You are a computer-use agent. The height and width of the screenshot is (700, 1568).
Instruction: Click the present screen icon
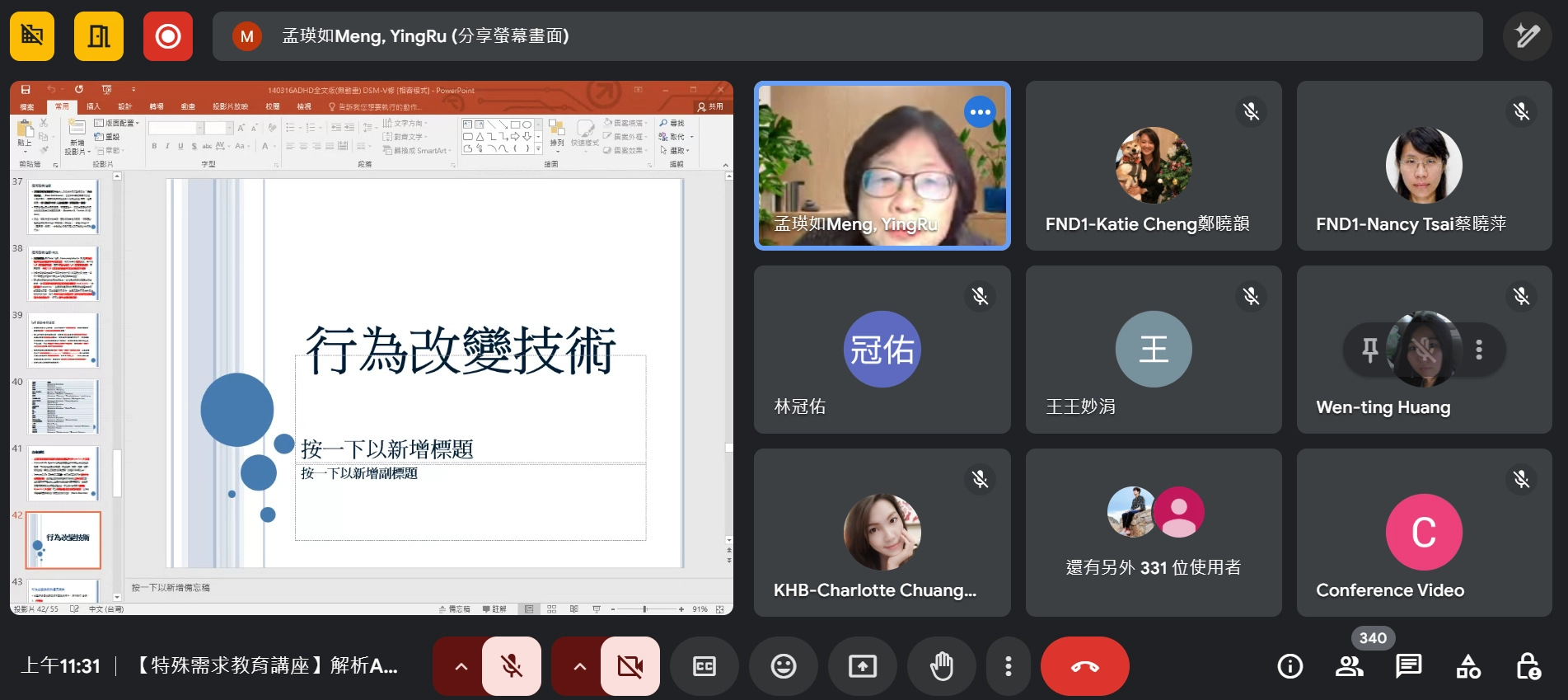click(x=862, y=666)
